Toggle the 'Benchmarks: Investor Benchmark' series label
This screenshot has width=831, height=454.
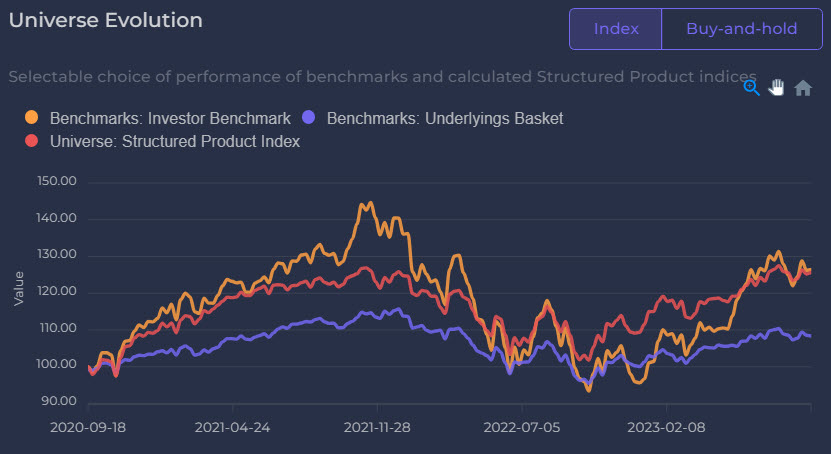[170, 118]
